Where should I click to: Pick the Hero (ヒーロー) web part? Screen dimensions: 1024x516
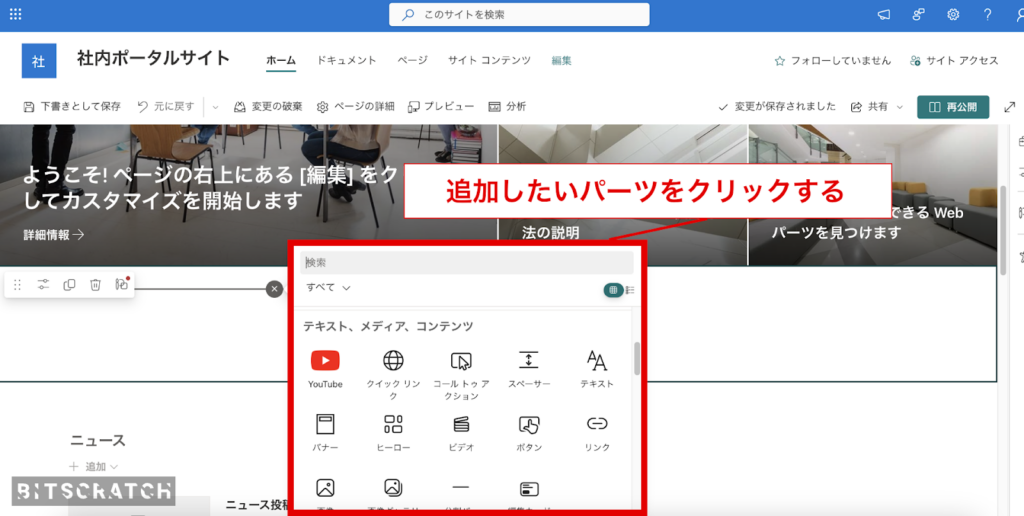[x=393, y=431]
